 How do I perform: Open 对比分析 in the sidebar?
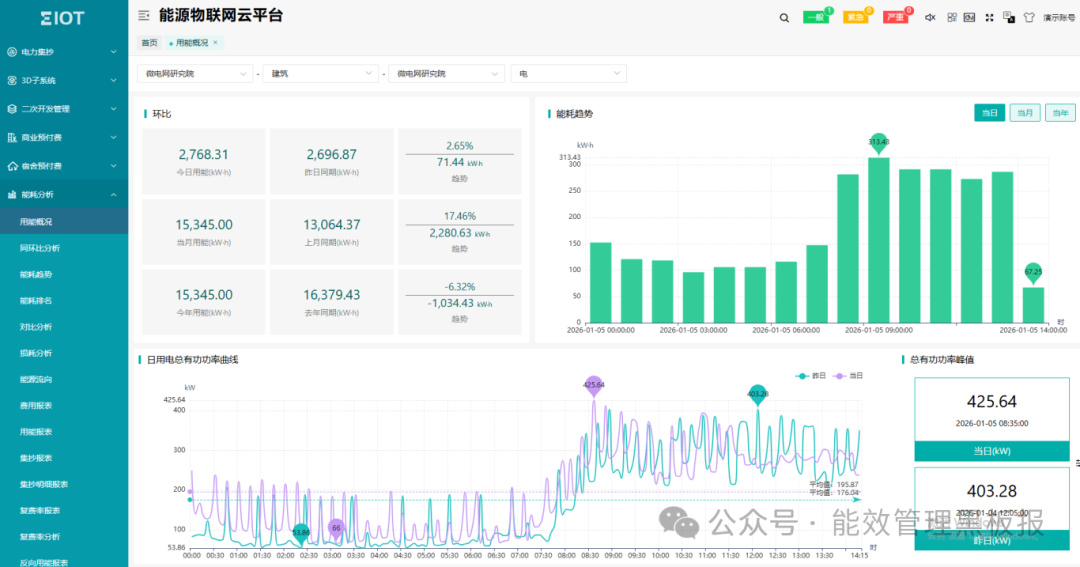[64, 327]
